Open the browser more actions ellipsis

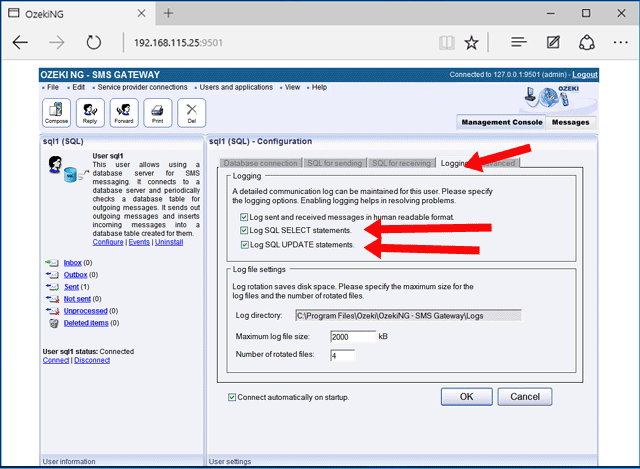[620, 42]
